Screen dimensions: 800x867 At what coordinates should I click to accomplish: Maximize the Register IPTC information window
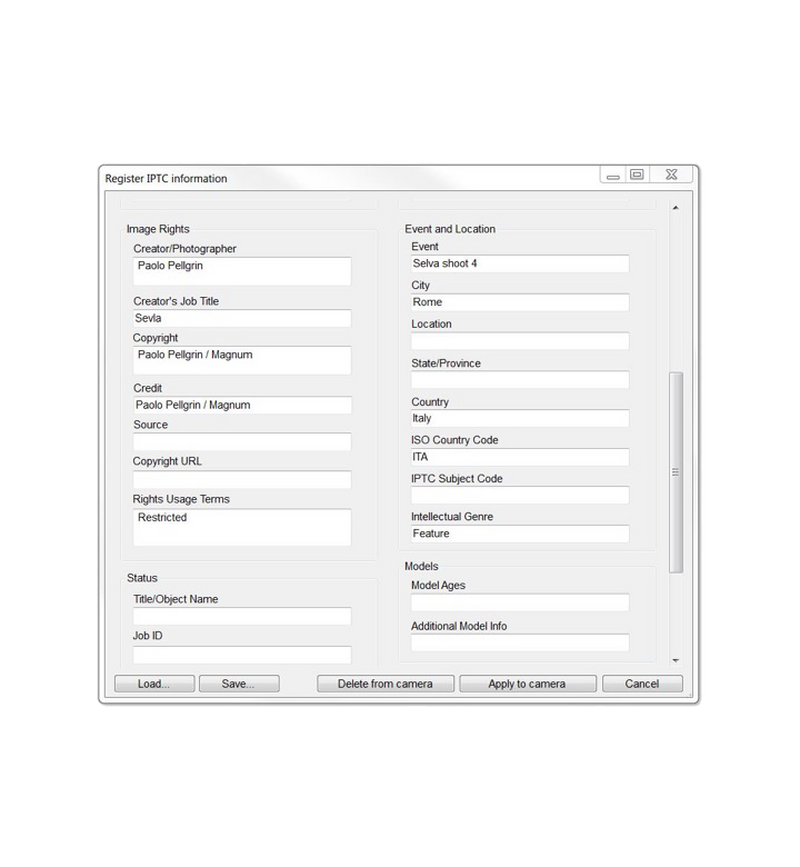636,175
